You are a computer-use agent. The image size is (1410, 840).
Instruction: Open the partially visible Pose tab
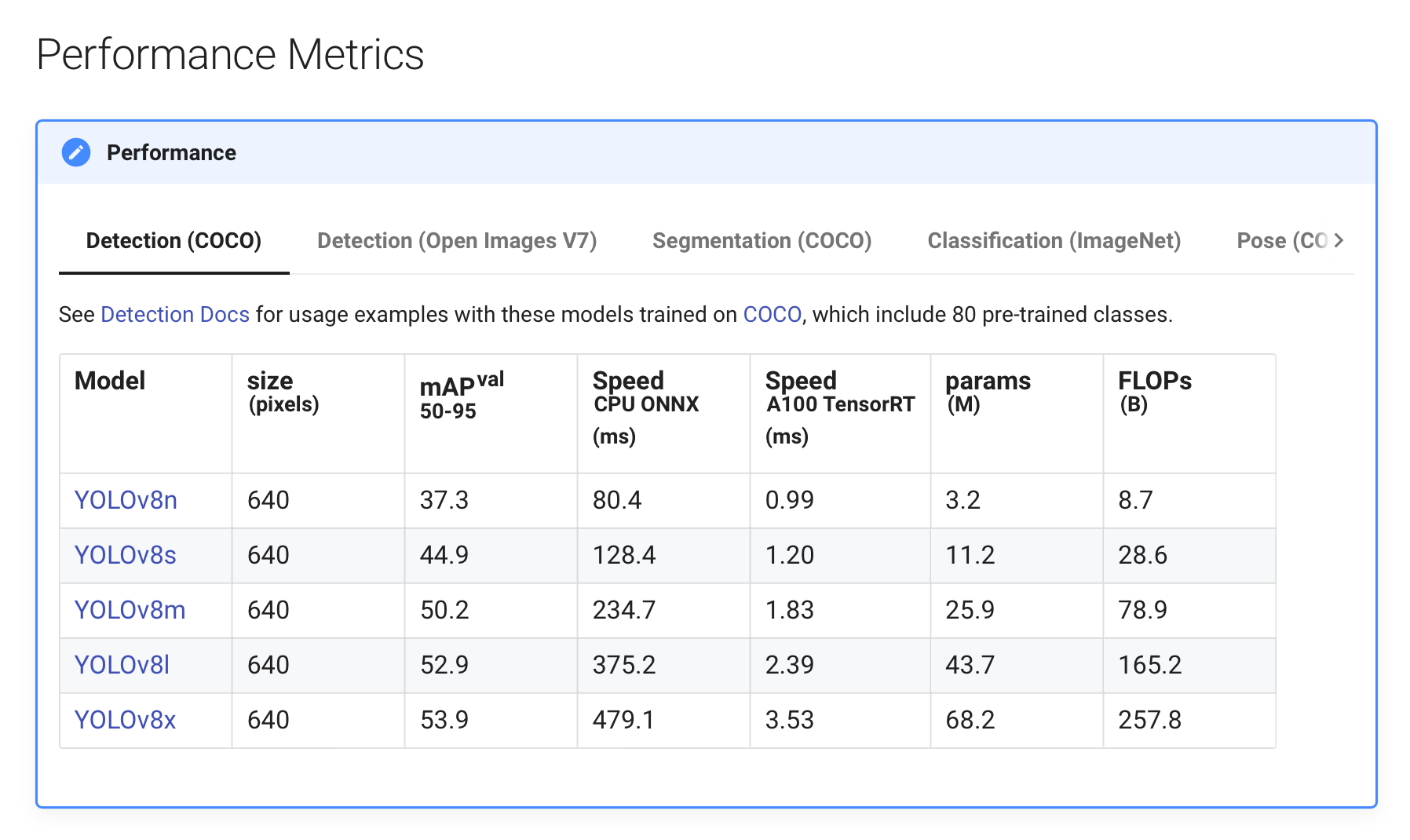(1280, 241)
